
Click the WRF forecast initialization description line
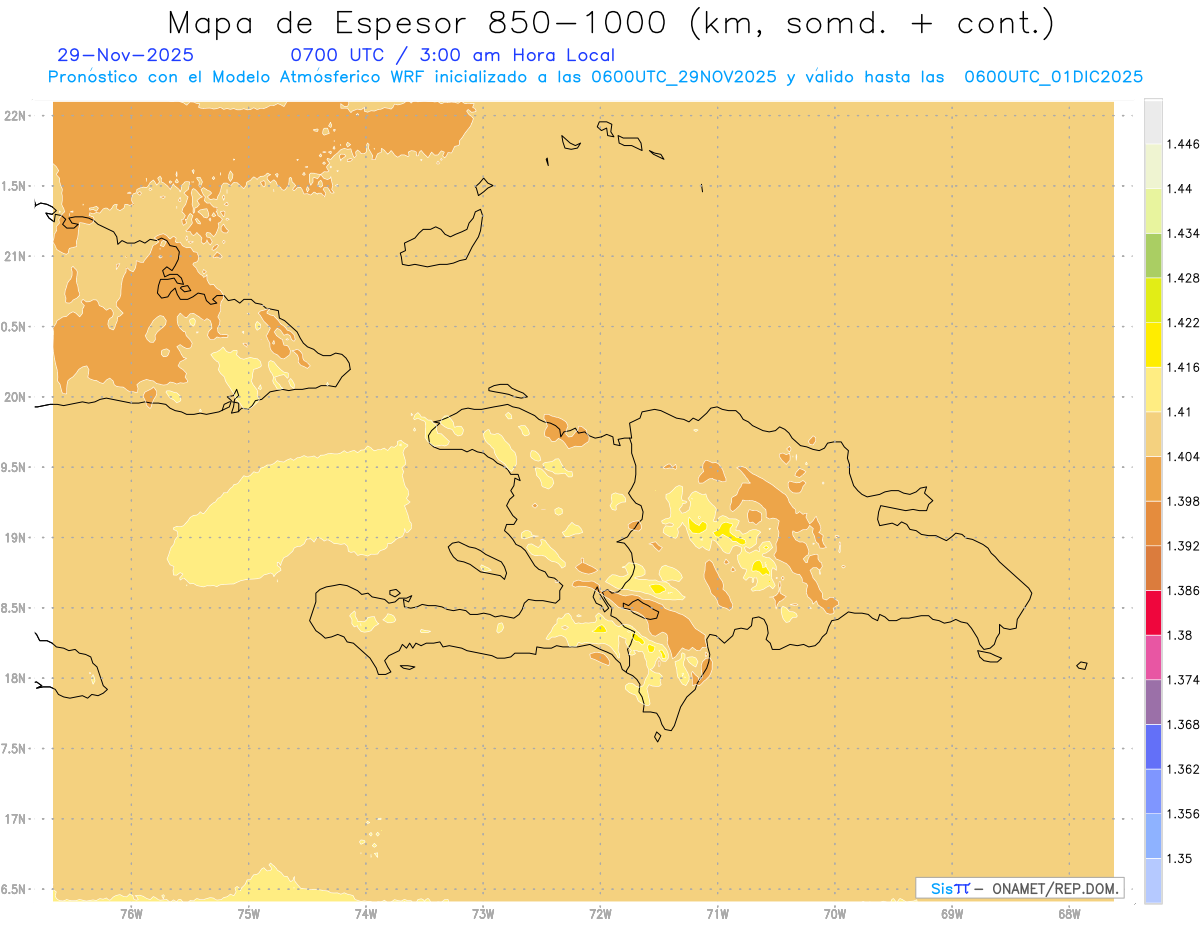pyautogui.click(x=596, y=77)
